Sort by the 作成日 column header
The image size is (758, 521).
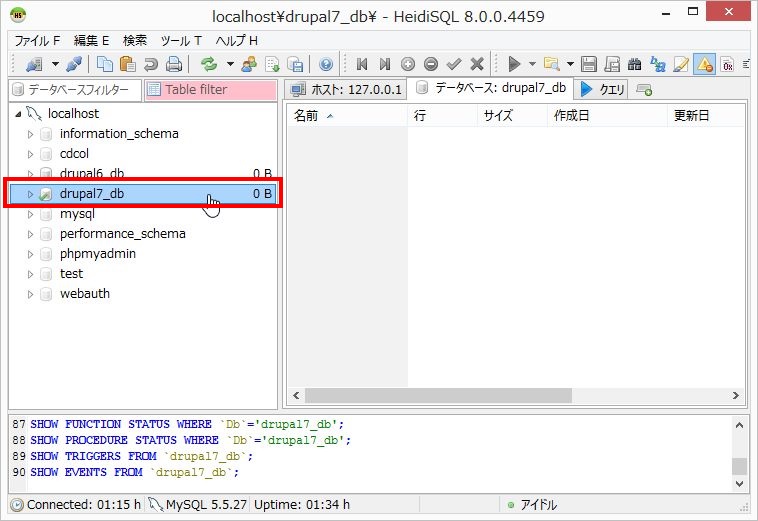coord(607,116)
